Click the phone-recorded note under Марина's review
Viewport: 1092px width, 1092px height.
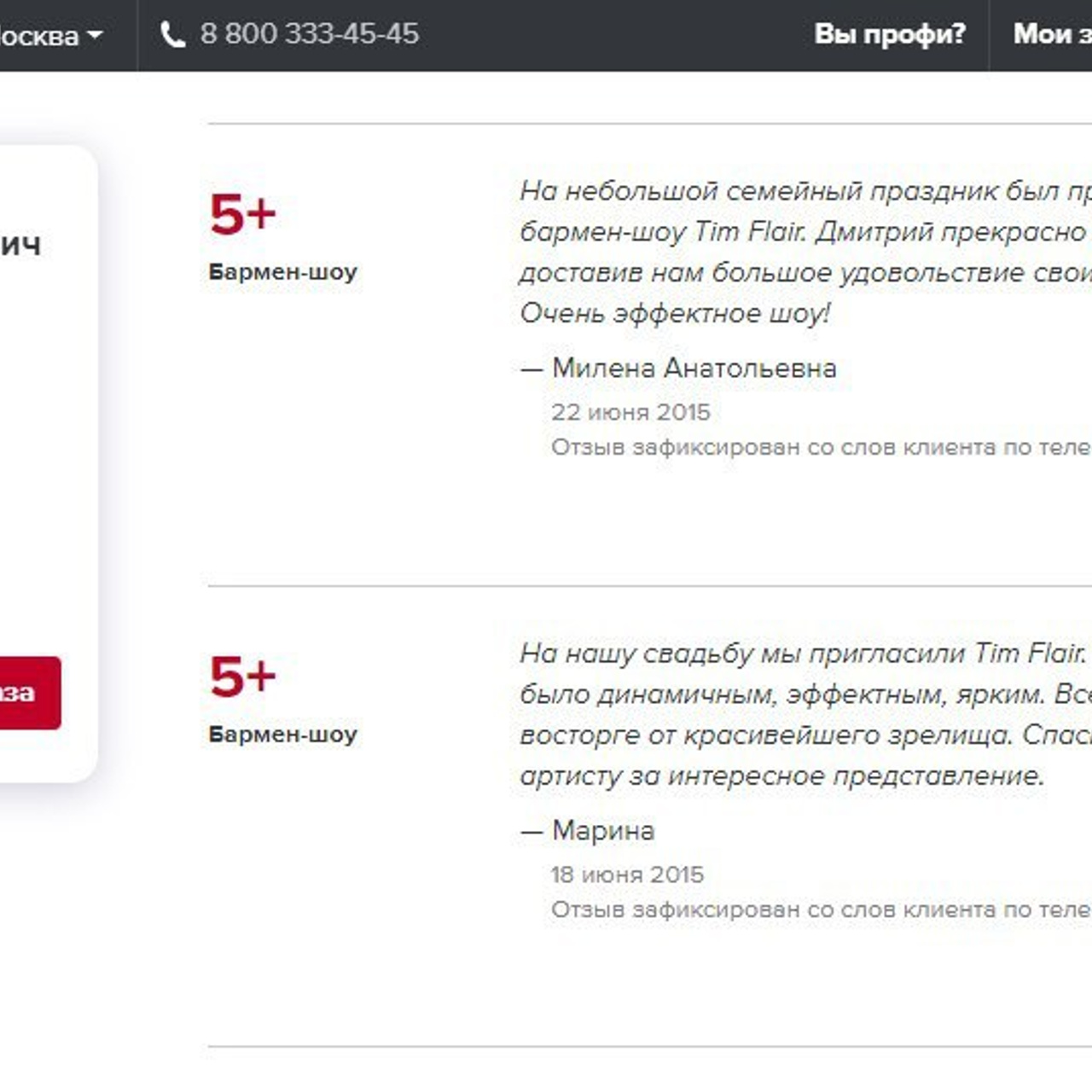coord(820,910)
